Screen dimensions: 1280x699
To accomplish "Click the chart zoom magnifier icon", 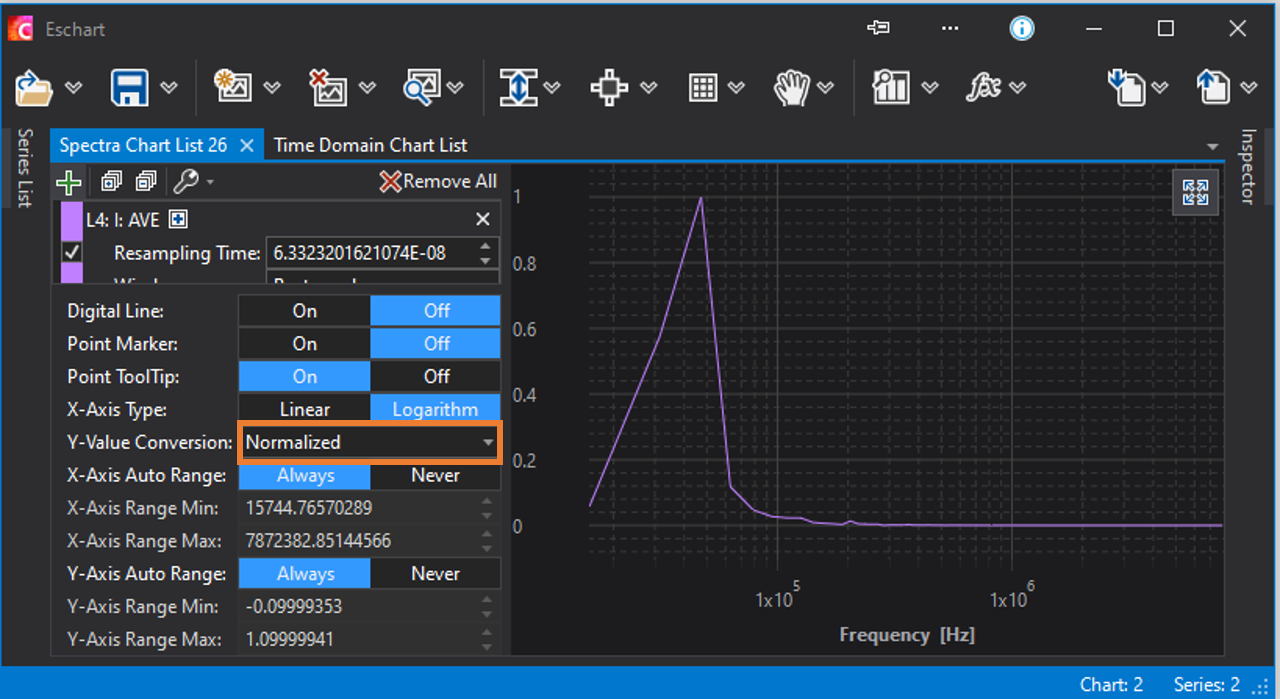I will click(423, 87).
